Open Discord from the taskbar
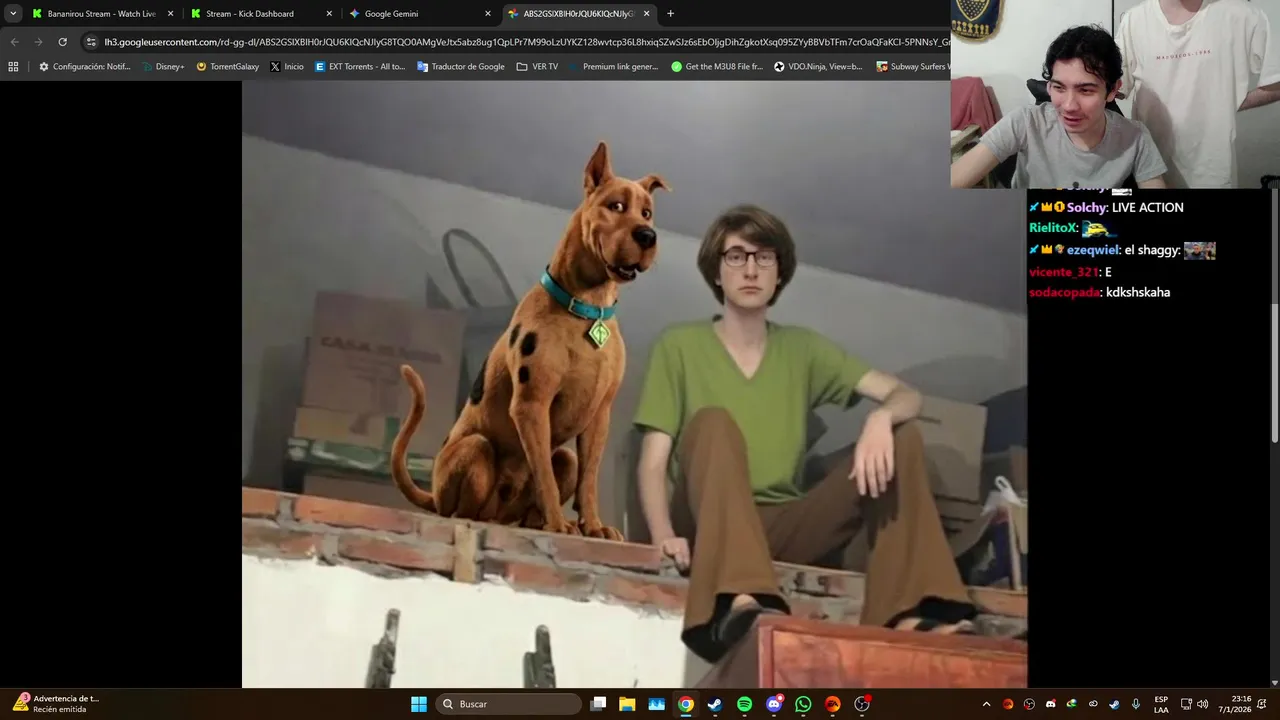 tap(774, 704)
